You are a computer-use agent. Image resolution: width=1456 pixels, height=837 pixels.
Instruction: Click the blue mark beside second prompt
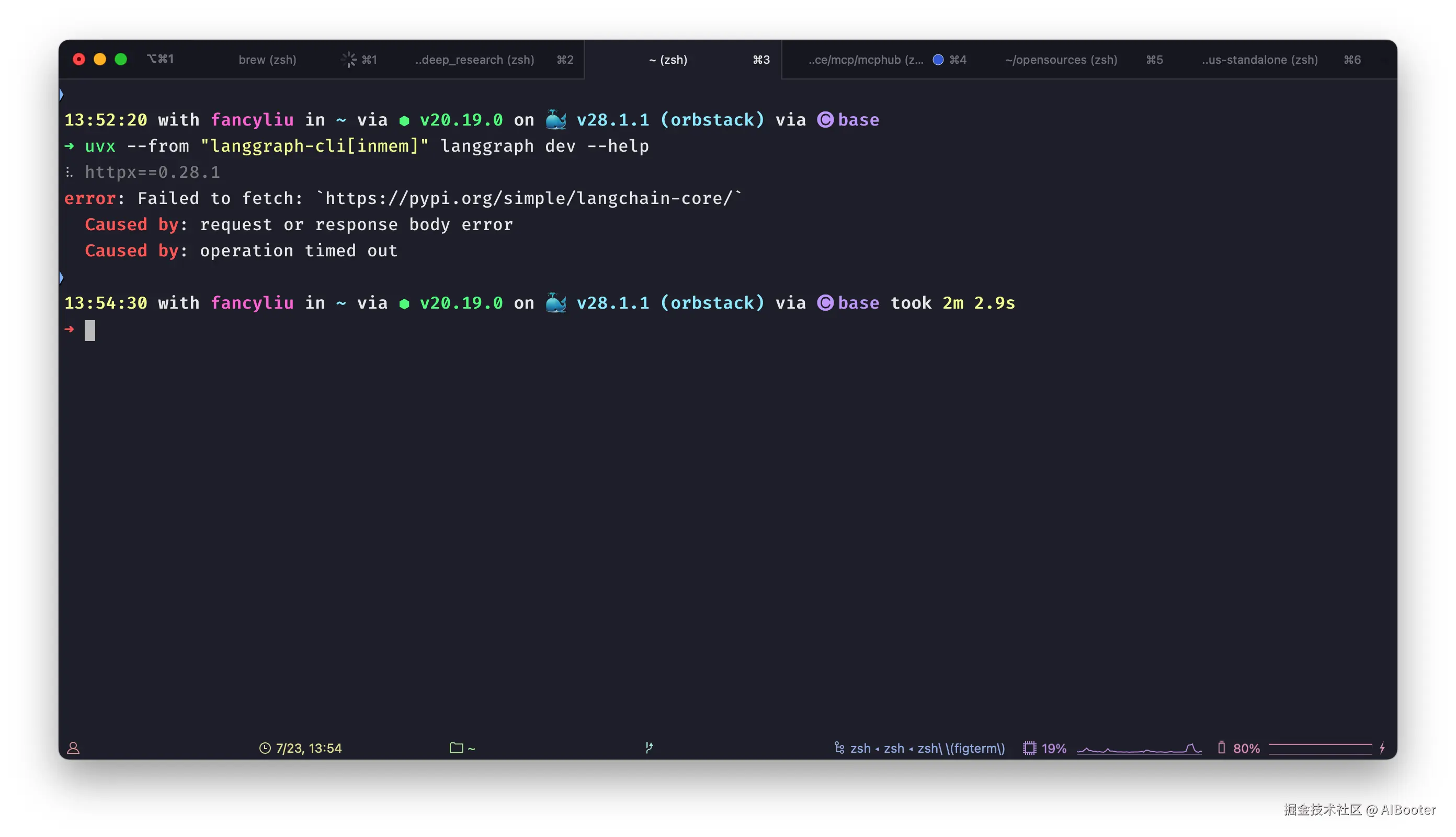pos(62,278)
